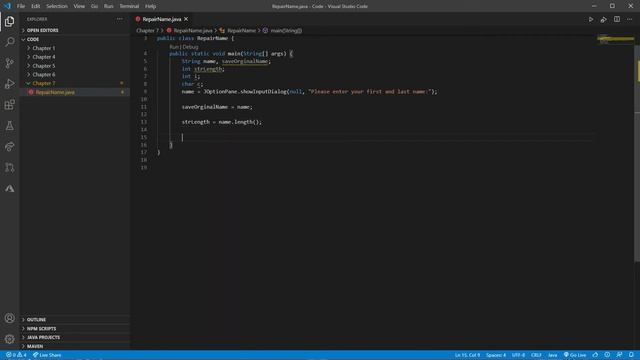Click the Java language mode entry
Screen dimensions: 640x360
553,355
